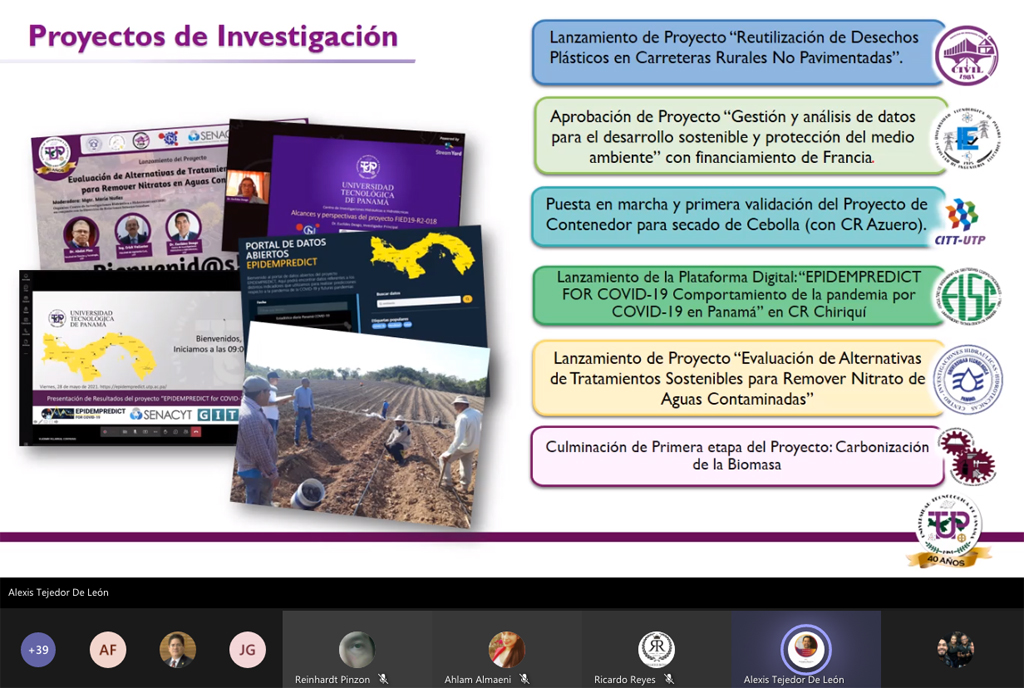The width and height of the screenshot is (1024, 688).
Task: Open the +39 additional participants overflow
Action: click(39, 650)
